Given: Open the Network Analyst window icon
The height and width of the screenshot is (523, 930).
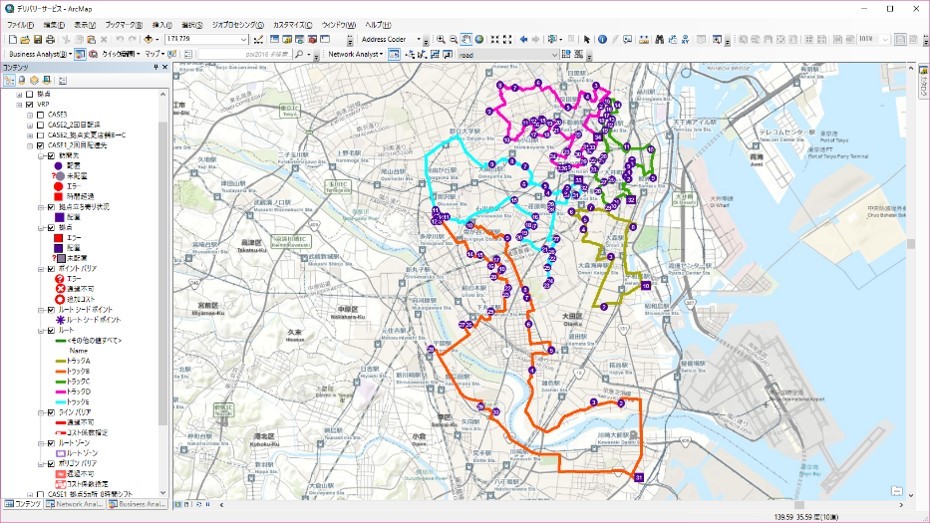Looking at the screenshot, I should (x=394, y=54).
